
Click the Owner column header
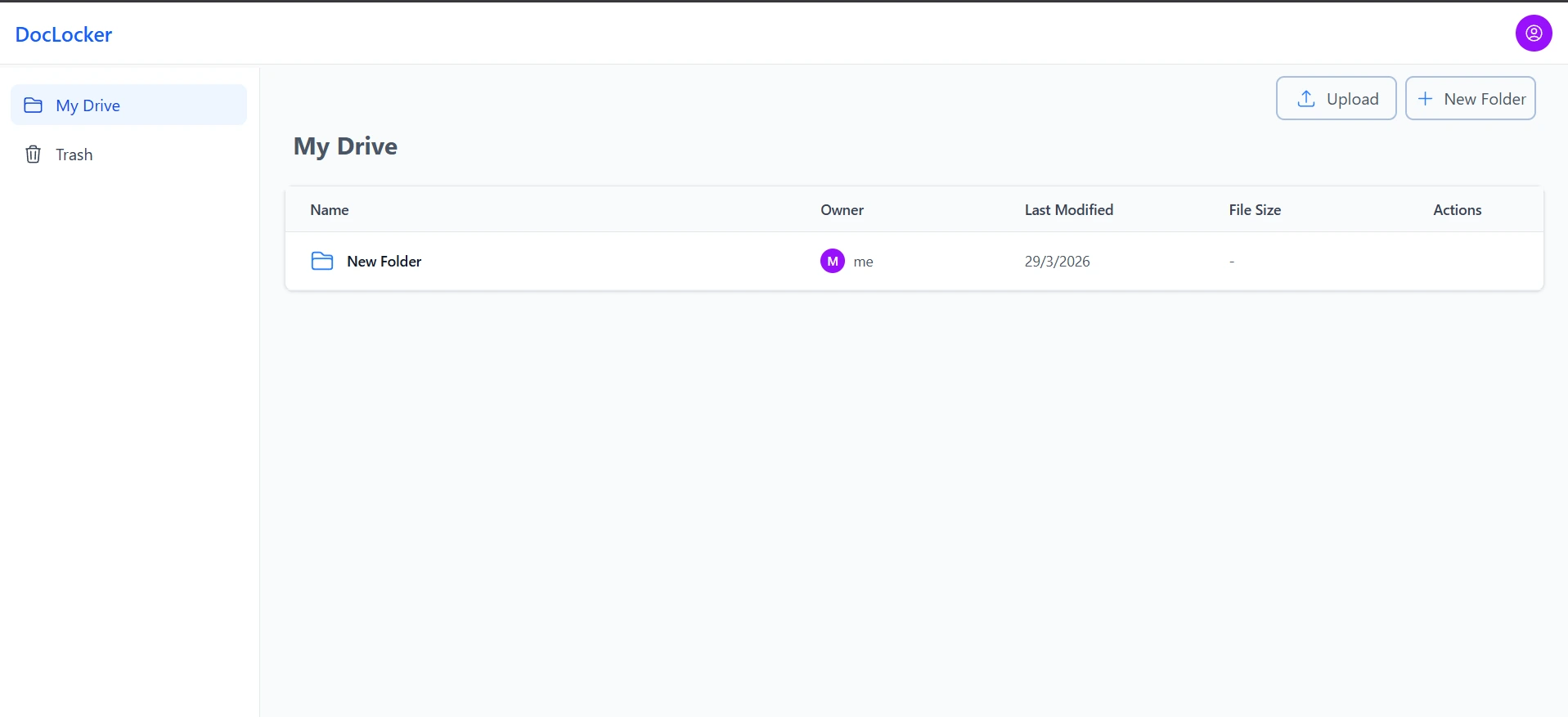842,210
